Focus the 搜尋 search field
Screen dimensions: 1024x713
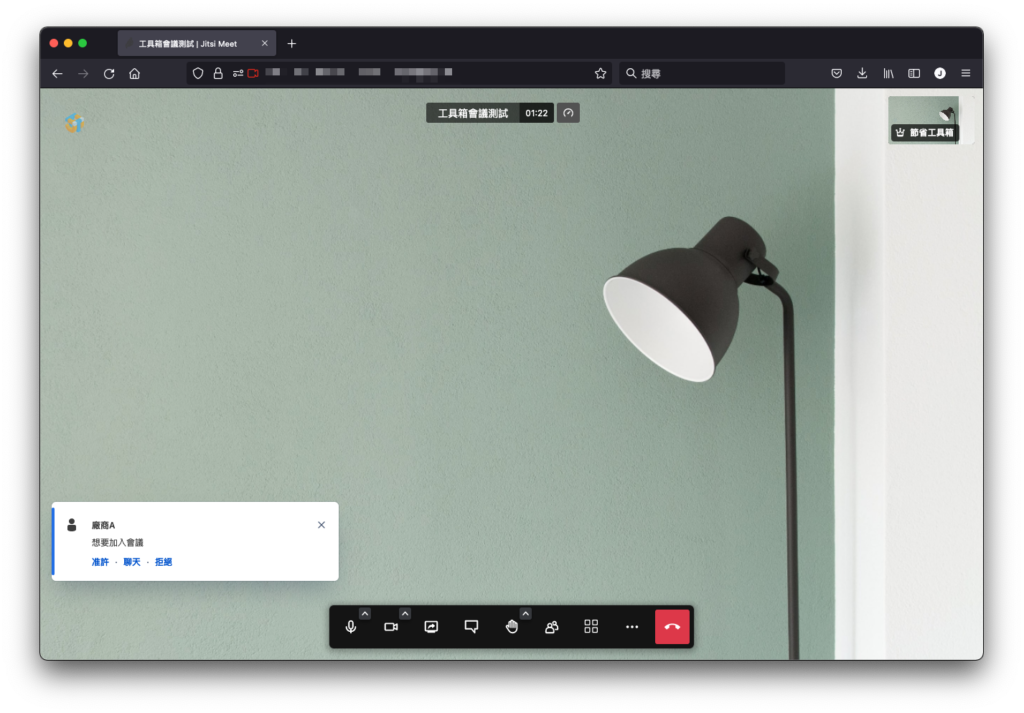tap(701, 74)
